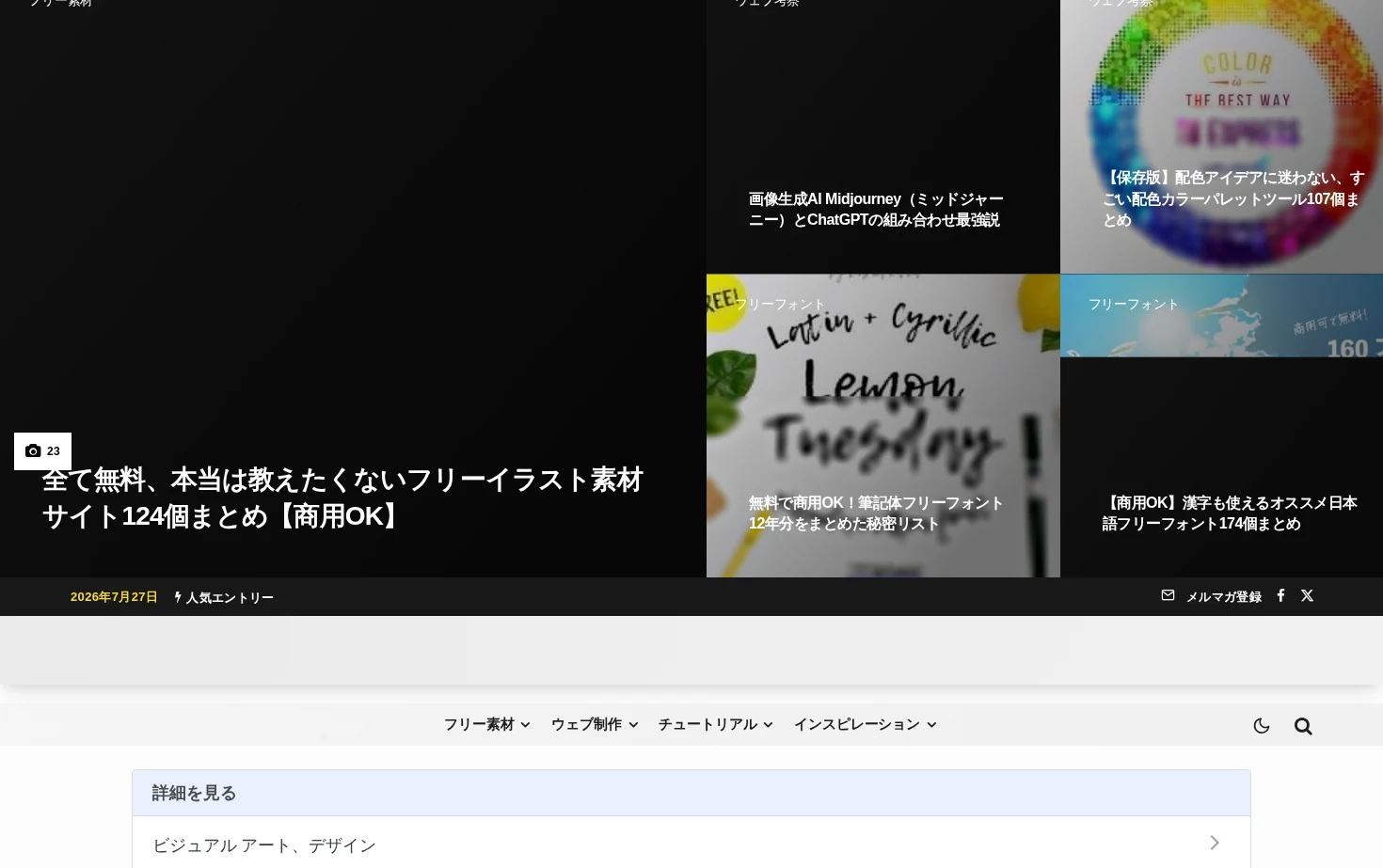This screenshot has height=868, width=1383.
Task: Open the フリーイラスト素材サイト124個 article headline
Action: (342, 497)
